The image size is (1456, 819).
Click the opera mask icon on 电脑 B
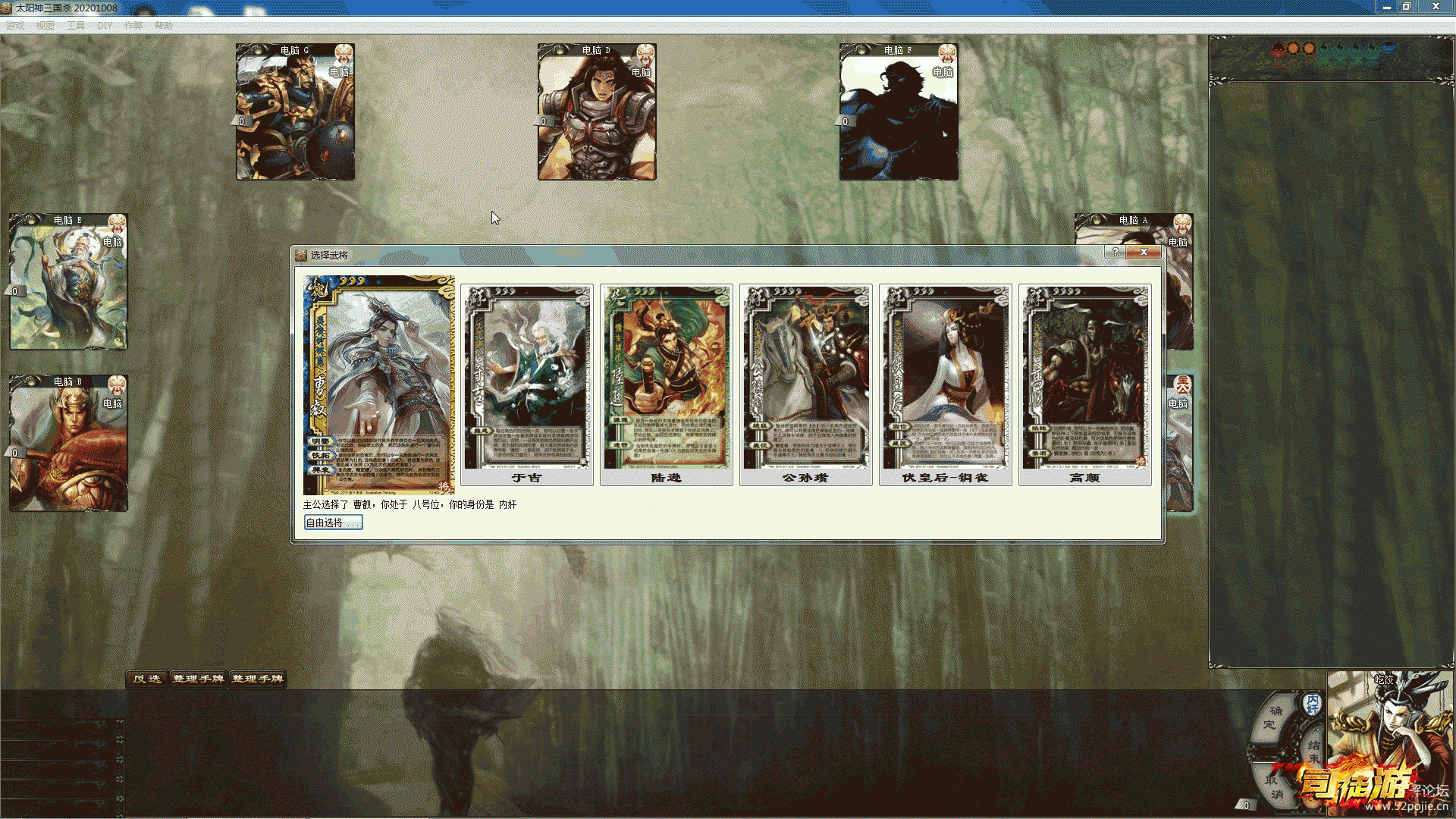point(117,385)
